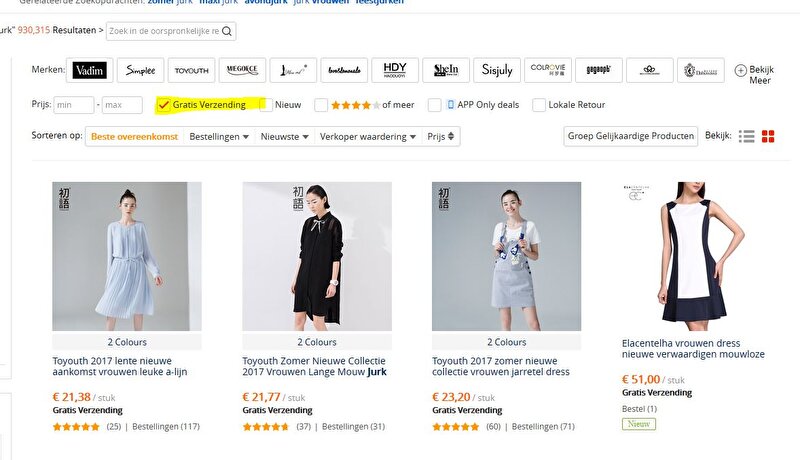Viewport: 800px width, 460px height.
Task: Select the Colrovie brand logo
Action: 548,70
